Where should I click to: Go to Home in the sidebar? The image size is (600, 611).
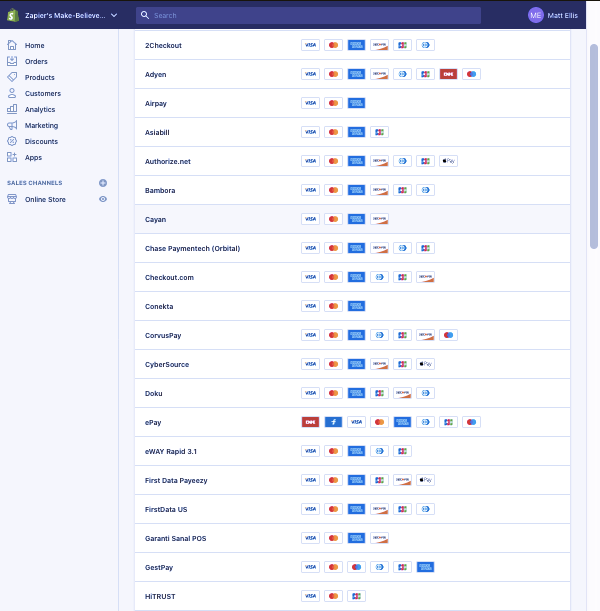pos(35,46)
